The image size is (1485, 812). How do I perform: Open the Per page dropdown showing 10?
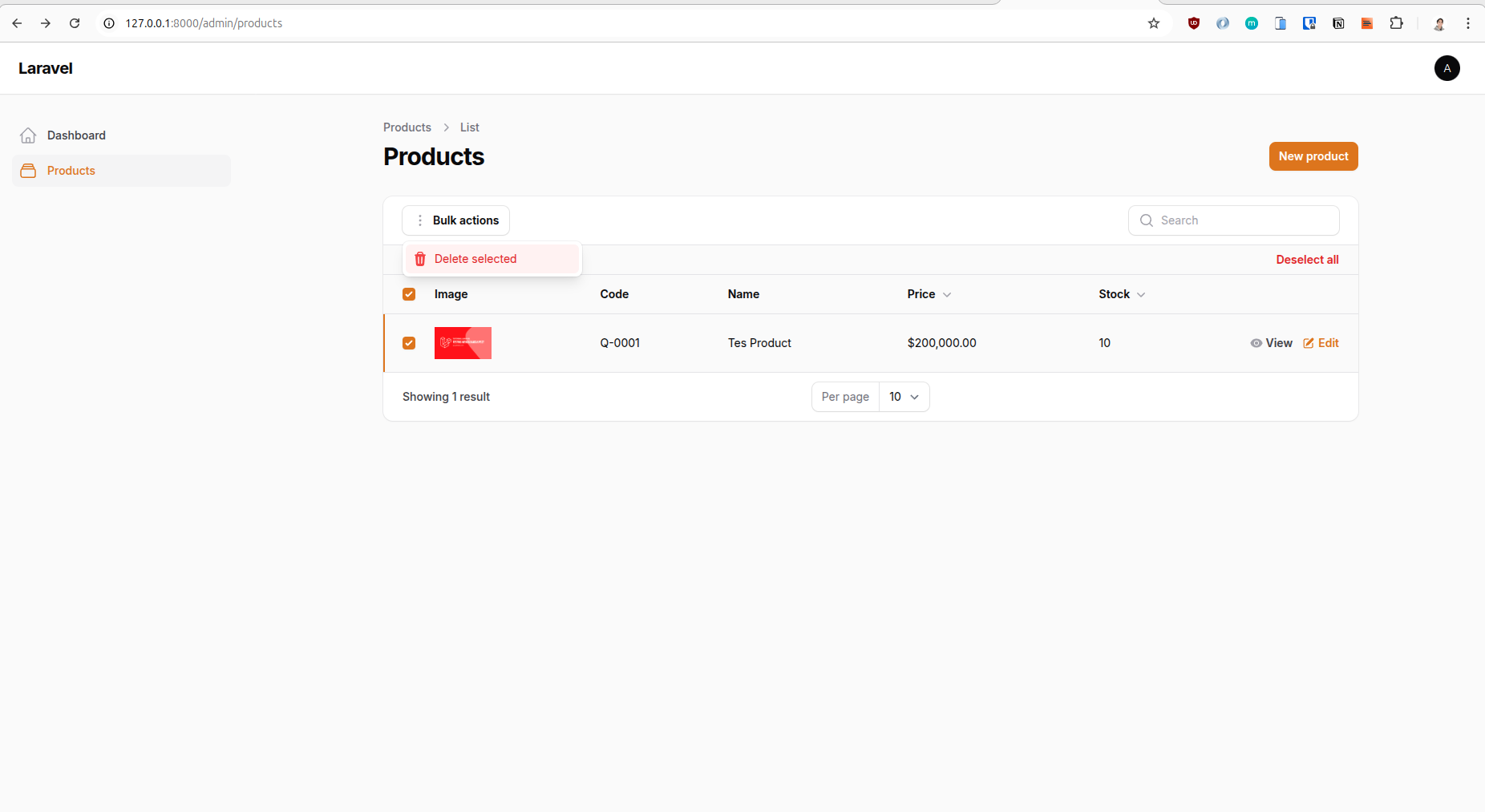point(903,397)
